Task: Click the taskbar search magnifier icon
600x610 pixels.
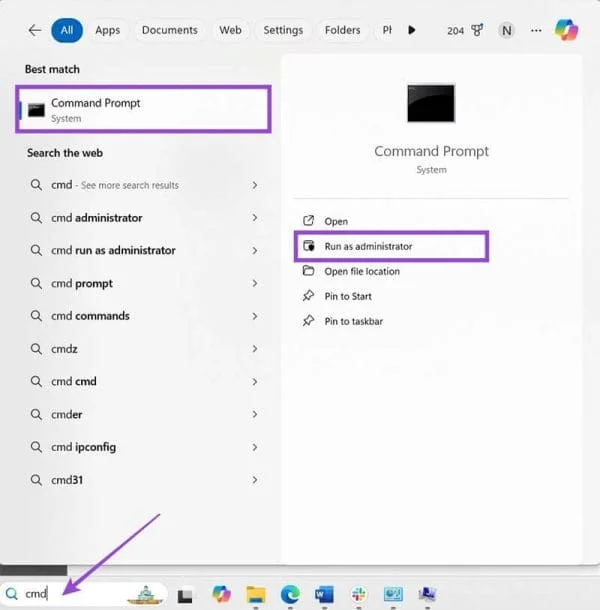Action: click(12, 594)
